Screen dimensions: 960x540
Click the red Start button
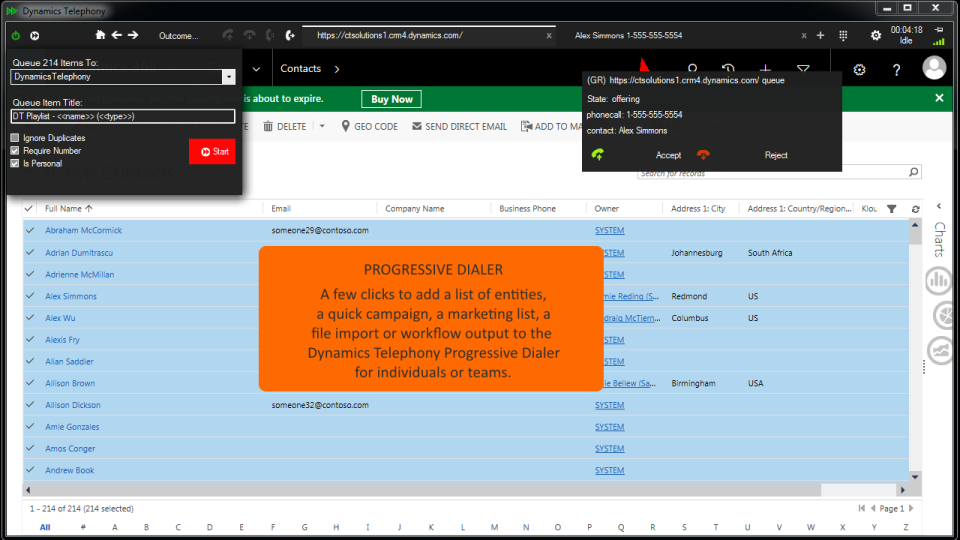pos(212,151)
